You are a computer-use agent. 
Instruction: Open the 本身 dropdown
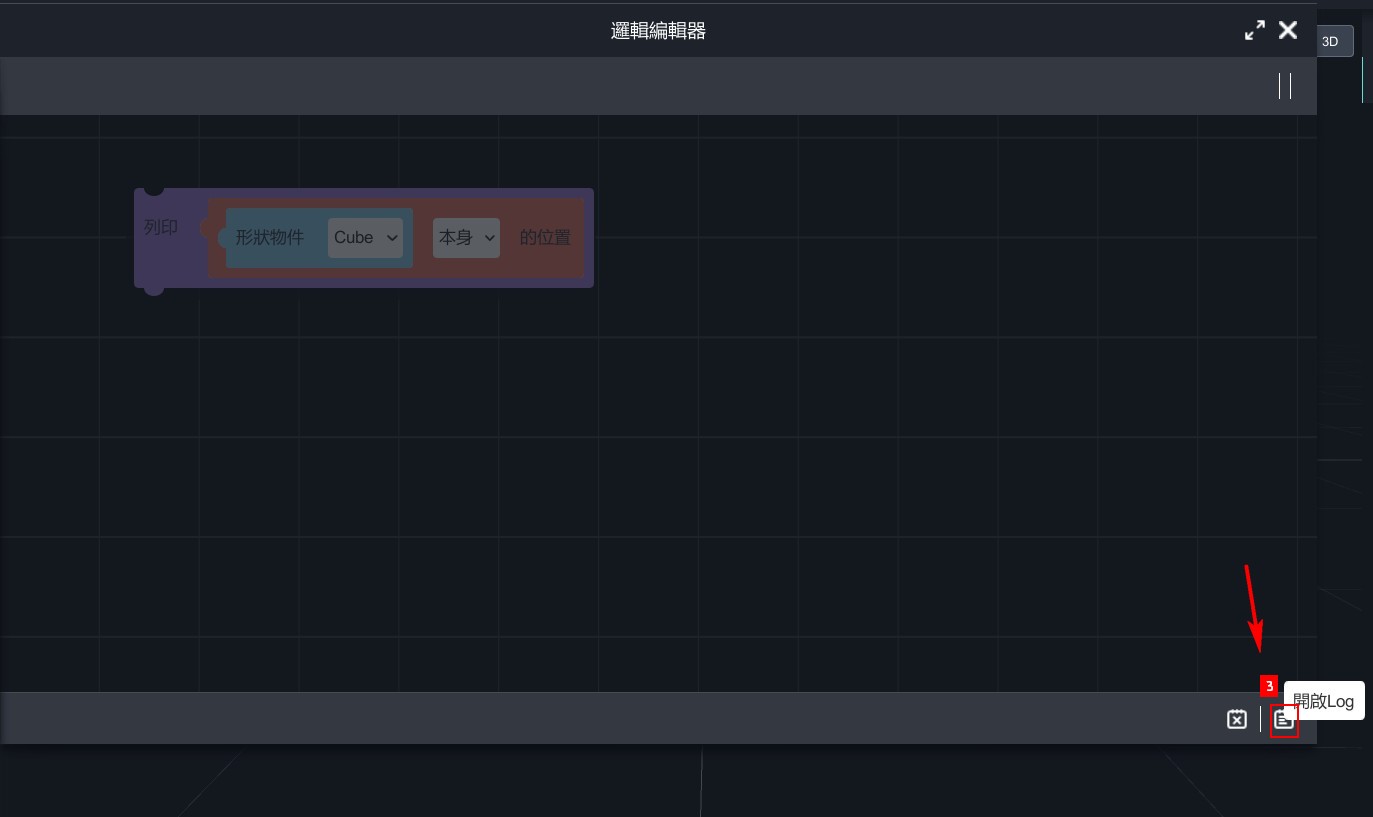pyautogui.click(x=466, y=238)
